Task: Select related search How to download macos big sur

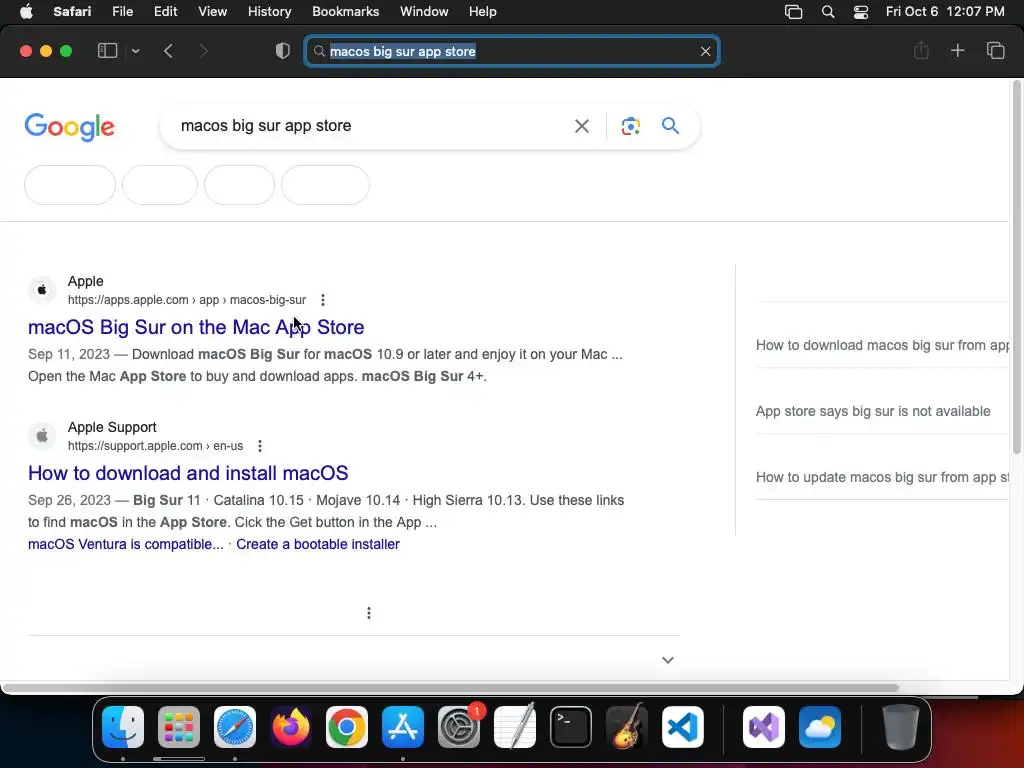Action: pos(882,345)
